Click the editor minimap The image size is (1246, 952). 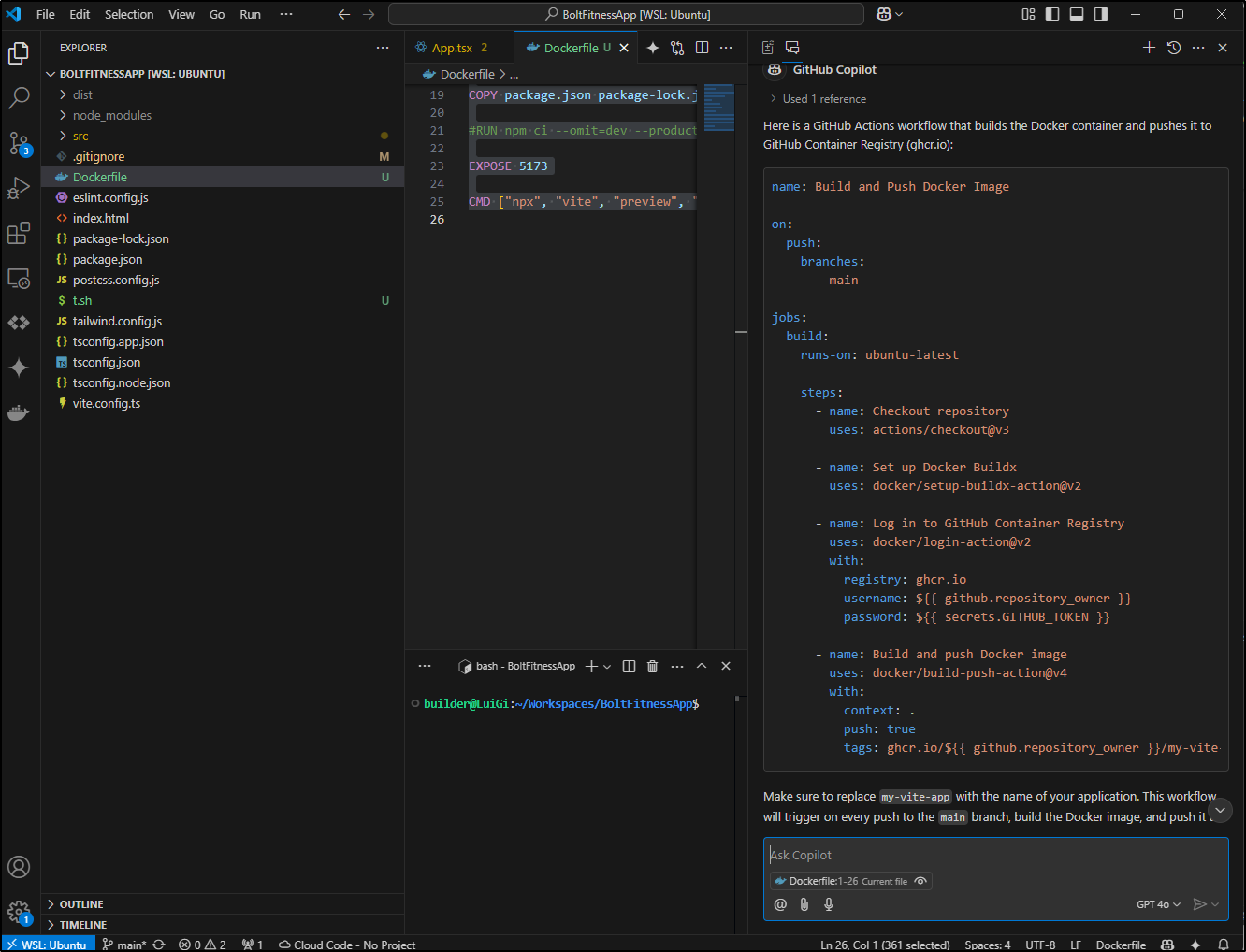coord(718,108)
